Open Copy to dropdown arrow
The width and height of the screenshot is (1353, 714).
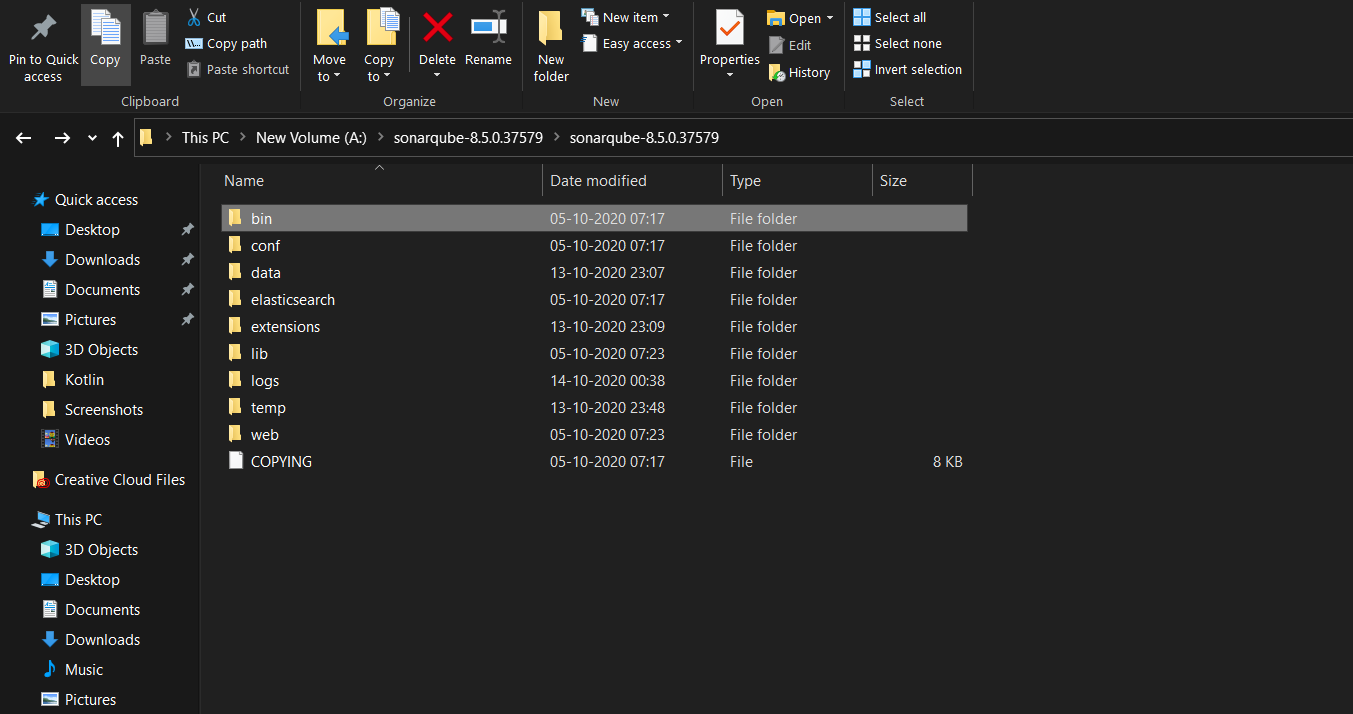387,77
